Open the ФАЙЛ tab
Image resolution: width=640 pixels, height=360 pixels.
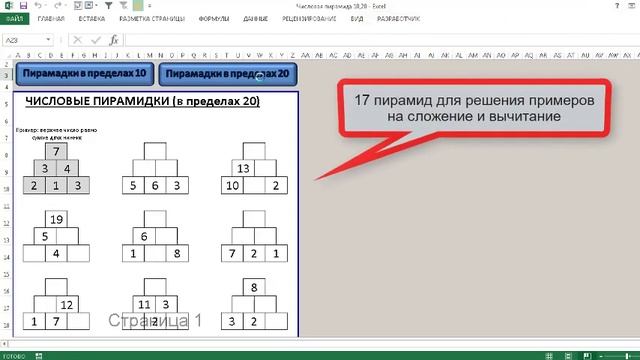(14, 19)
